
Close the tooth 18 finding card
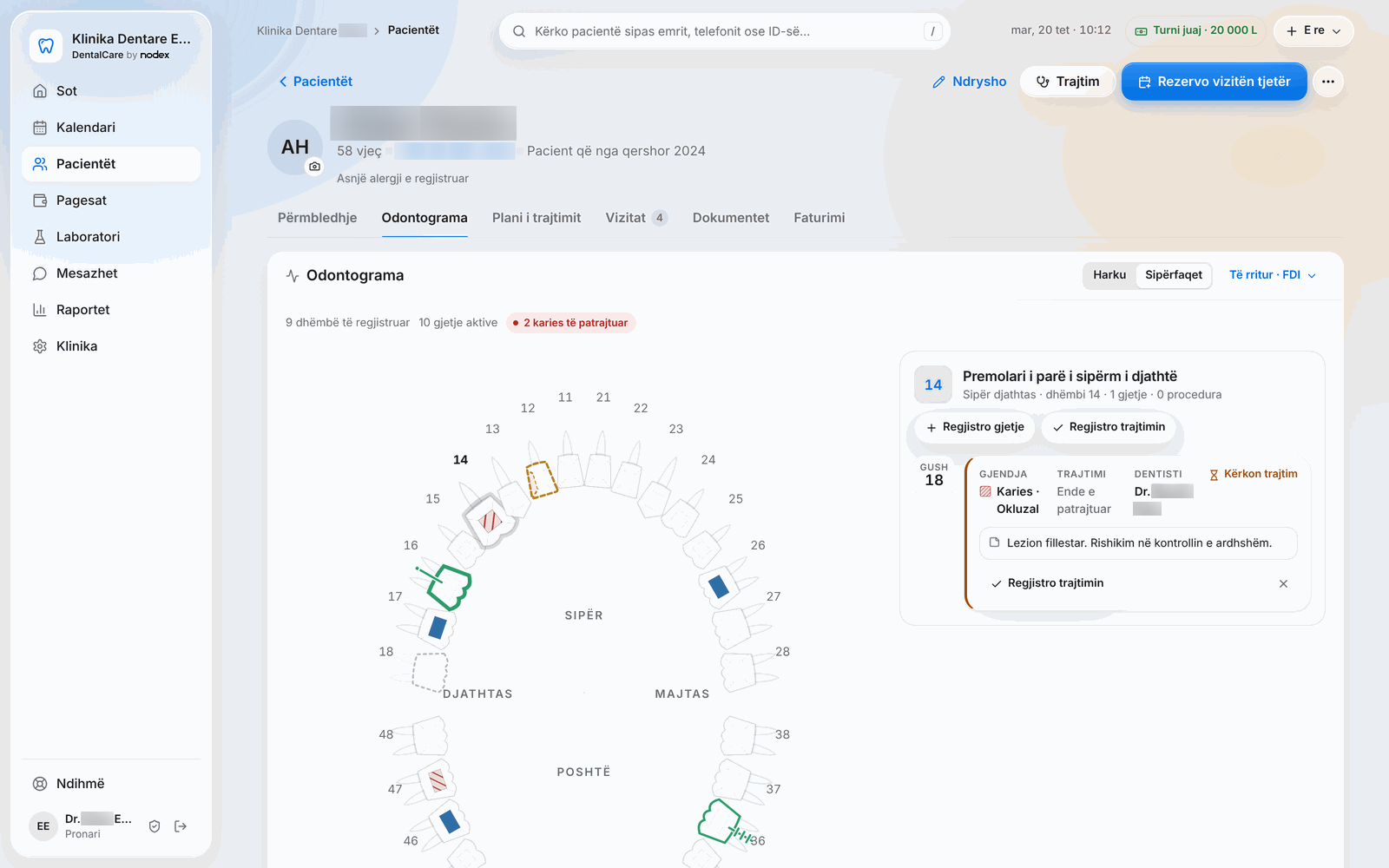(1283, 583)
